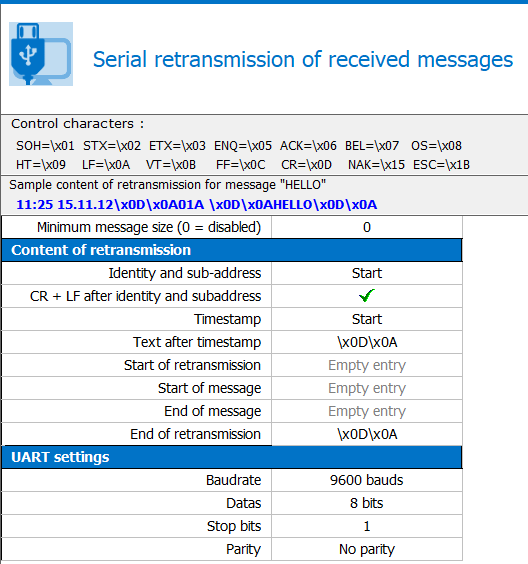Click the Serial retransmission of received messages title
The height and width of the screenshot is (564, 528).
303,59
